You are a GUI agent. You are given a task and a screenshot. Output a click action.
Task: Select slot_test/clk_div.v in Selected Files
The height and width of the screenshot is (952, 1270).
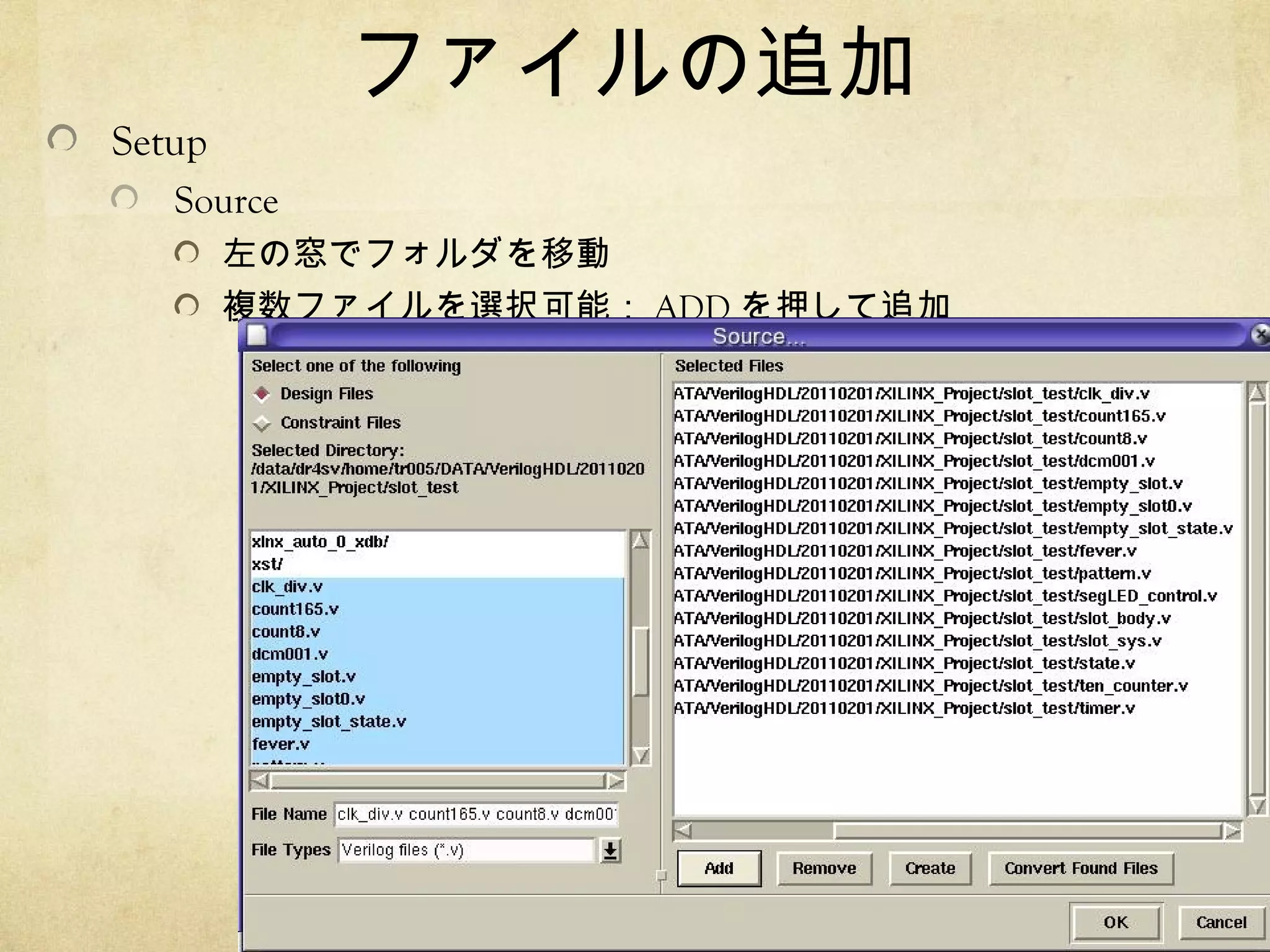[x=959, y=394]
